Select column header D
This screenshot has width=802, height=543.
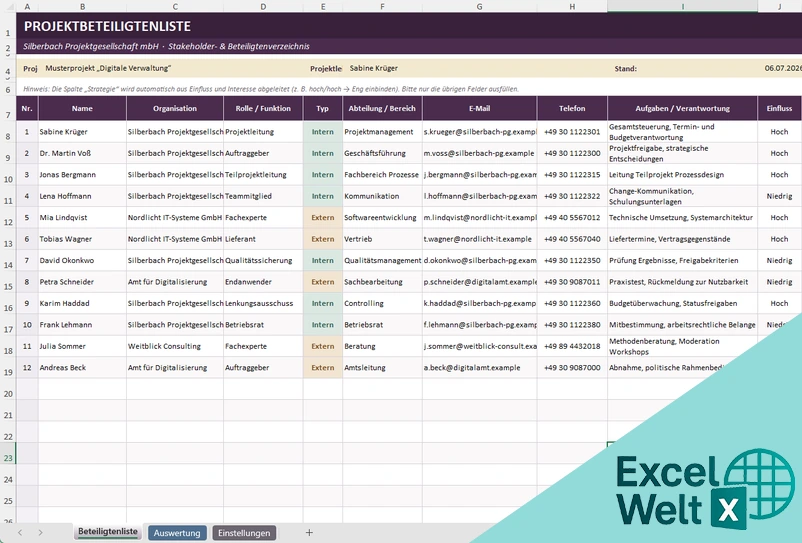[x=263, y=7]
